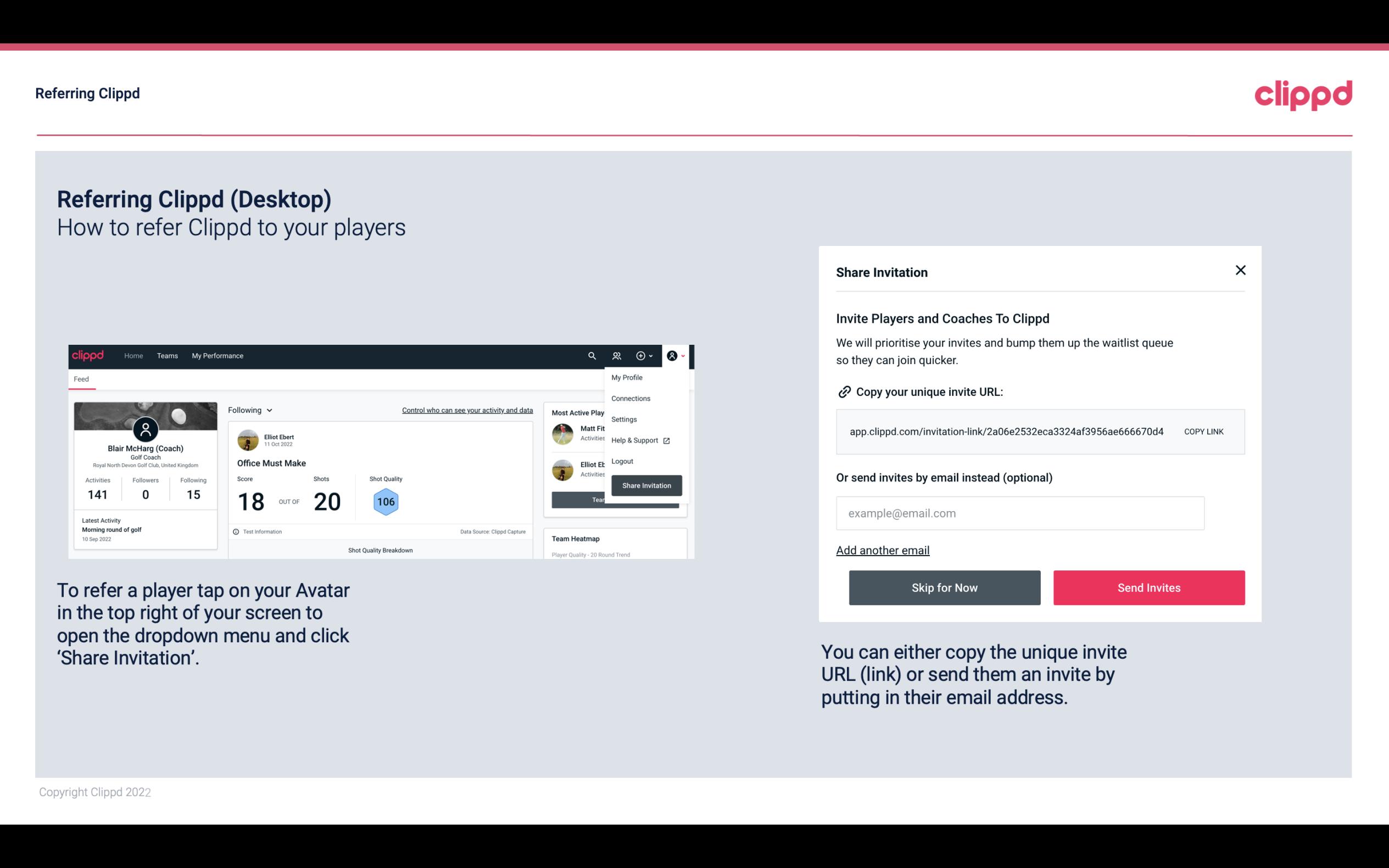1389x868 pixels.
Task: Click the Send Invites button
Action: [x=1149, y=587]
